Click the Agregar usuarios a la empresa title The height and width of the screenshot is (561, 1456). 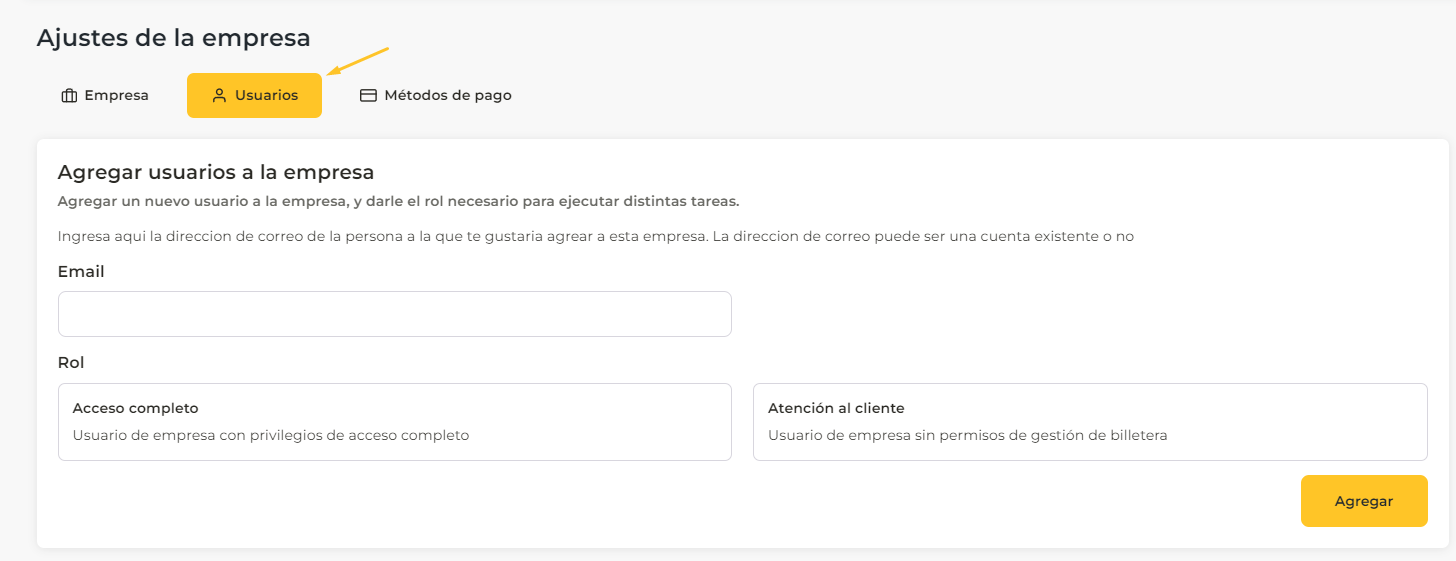click(216, 172)
